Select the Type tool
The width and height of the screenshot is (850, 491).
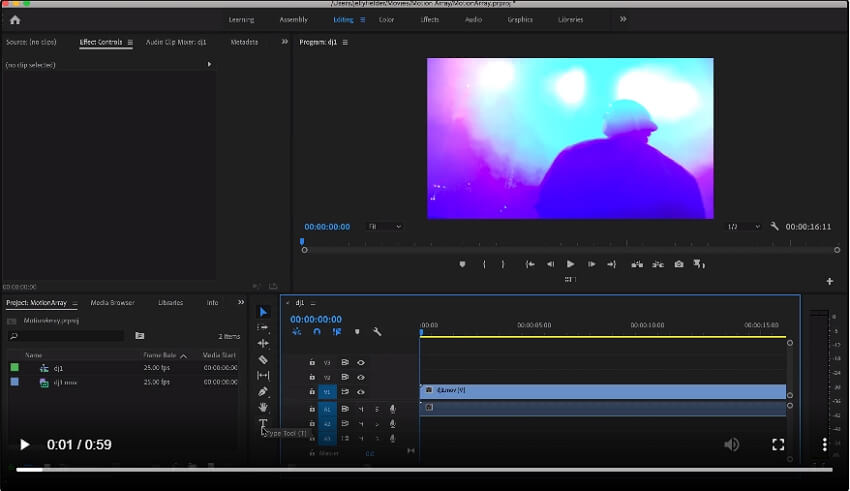[263, 423]
